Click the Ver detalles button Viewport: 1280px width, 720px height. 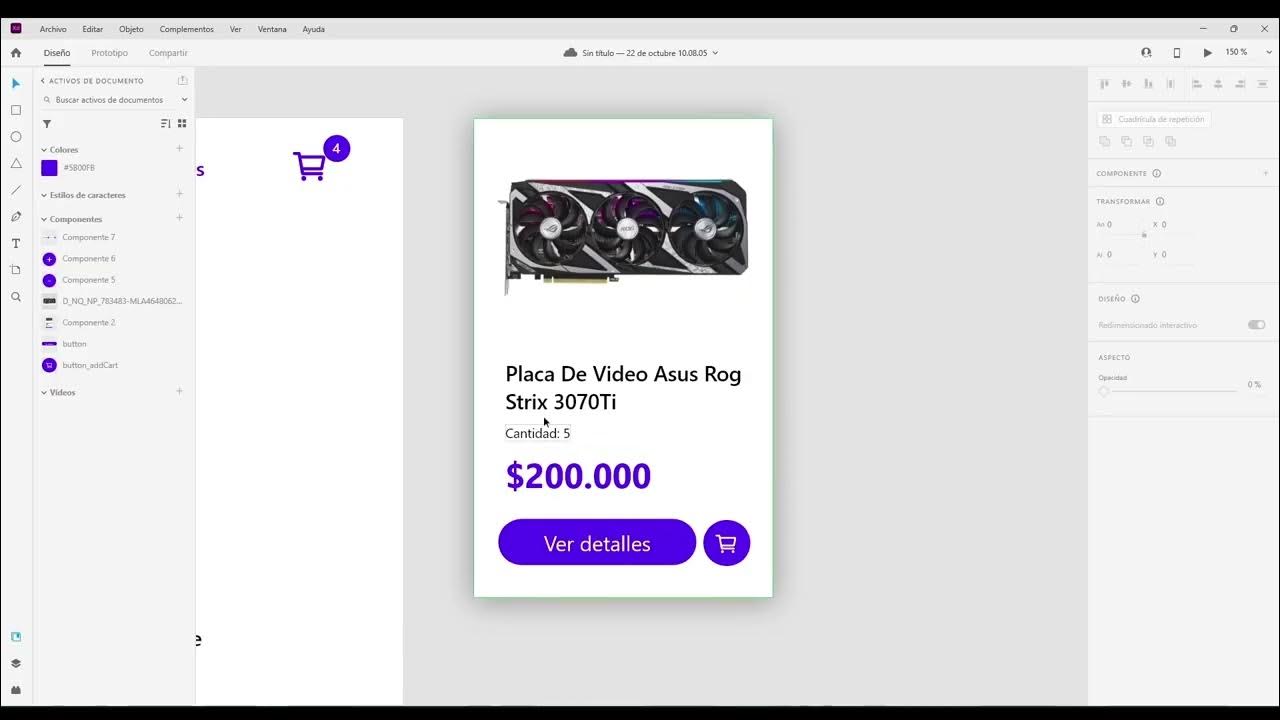(597, 542)
